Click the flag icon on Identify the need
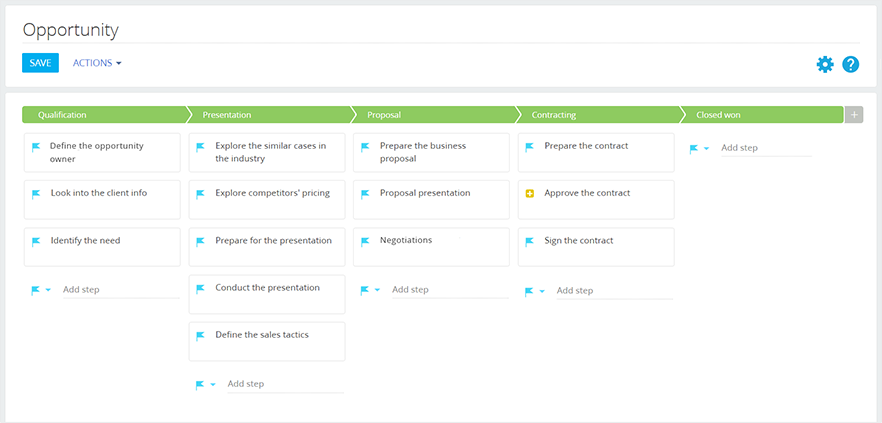Screen dimensions: 882x423 tap(36, 241)
